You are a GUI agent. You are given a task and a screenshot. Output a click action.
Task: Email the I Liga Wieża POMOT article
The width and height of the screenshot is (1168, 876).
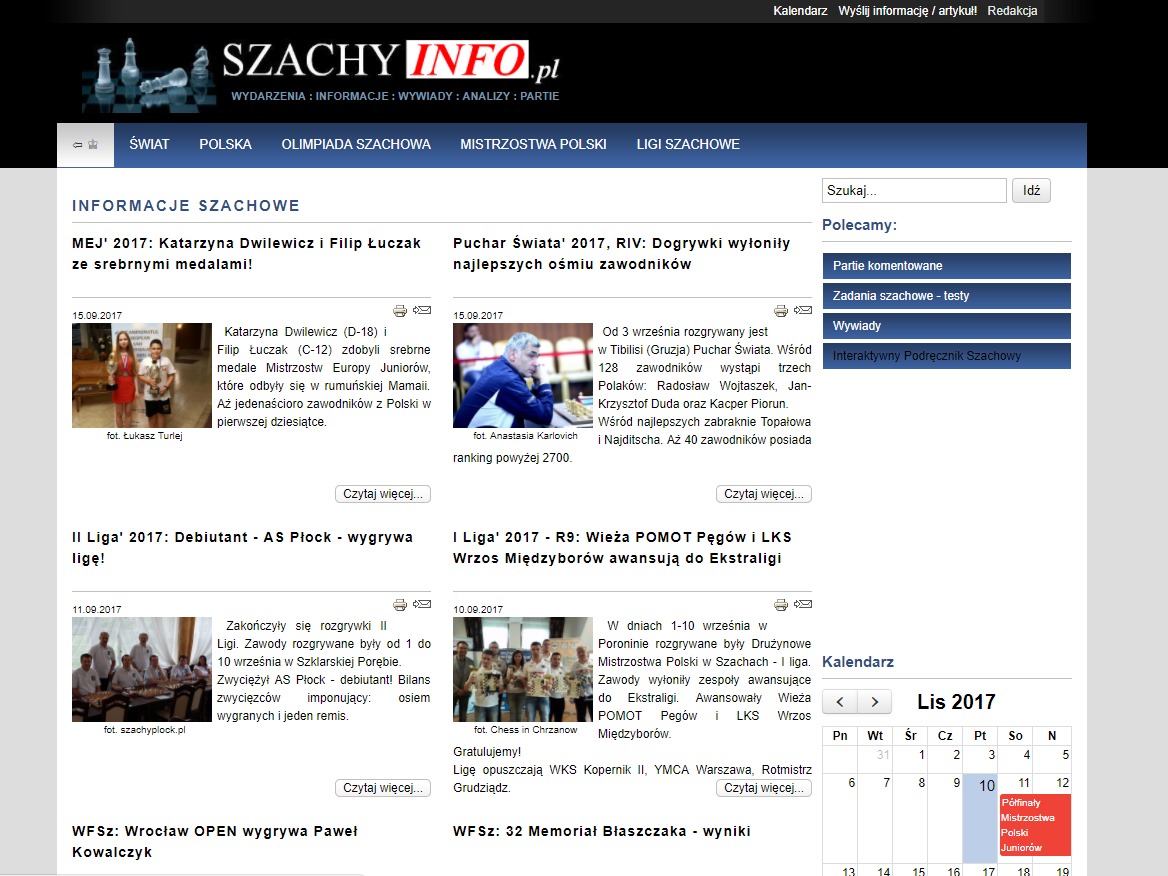pyautogui.click(x=804, y=604)
